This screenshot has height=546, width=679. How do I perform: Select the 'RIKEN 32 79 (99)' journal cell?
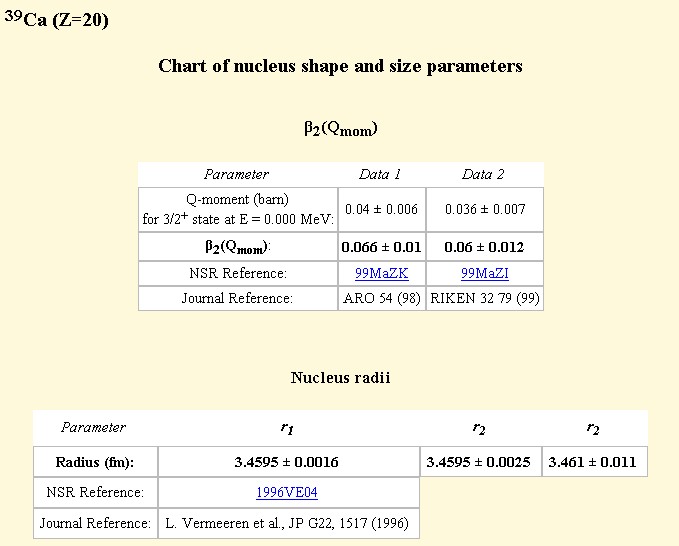click(x=485, y=298)
